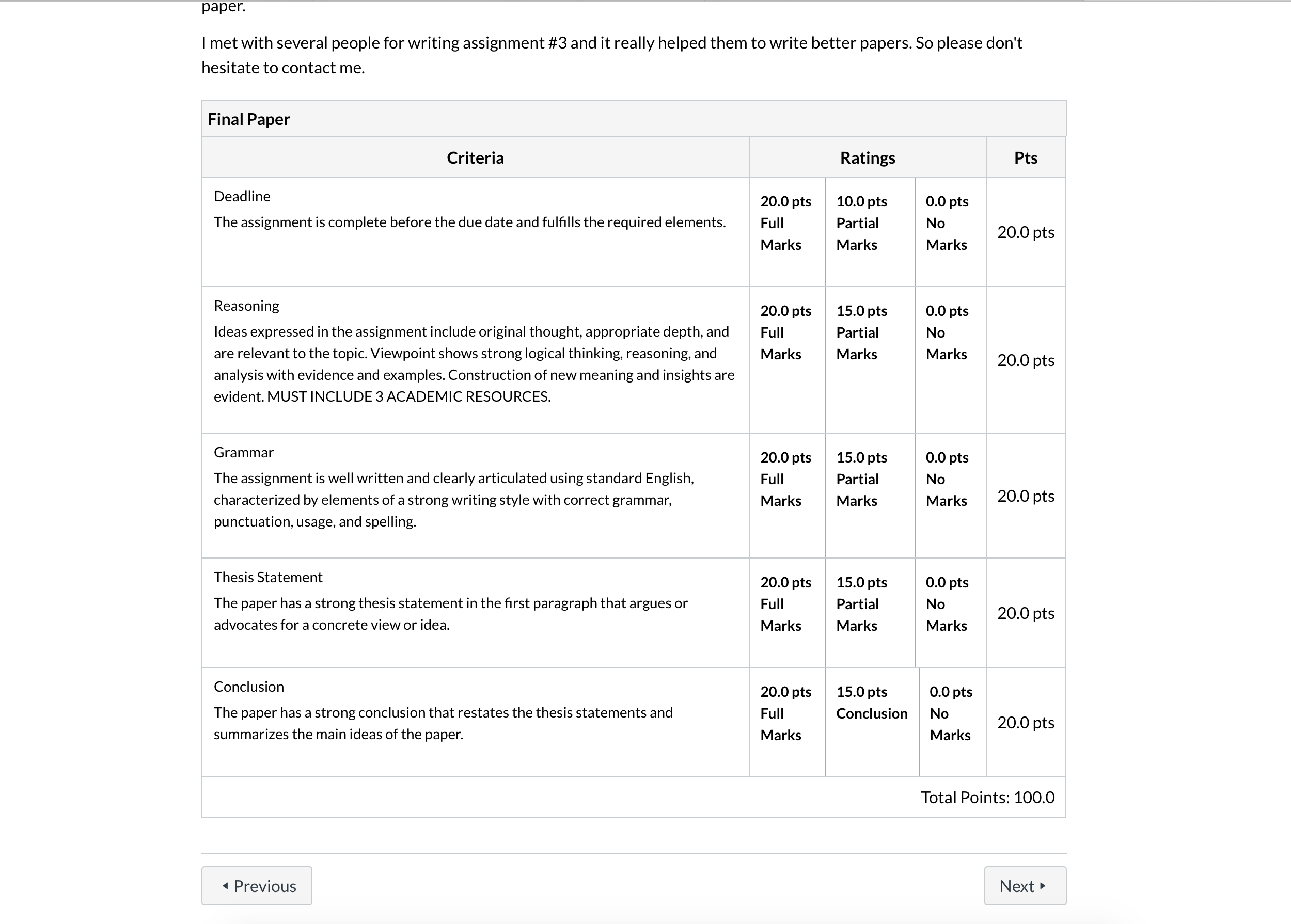Screen dimensions: 1291x924
Task: Select Conclusion 20.0 pts Full Marks rating
Action: [x=788, y=722]
